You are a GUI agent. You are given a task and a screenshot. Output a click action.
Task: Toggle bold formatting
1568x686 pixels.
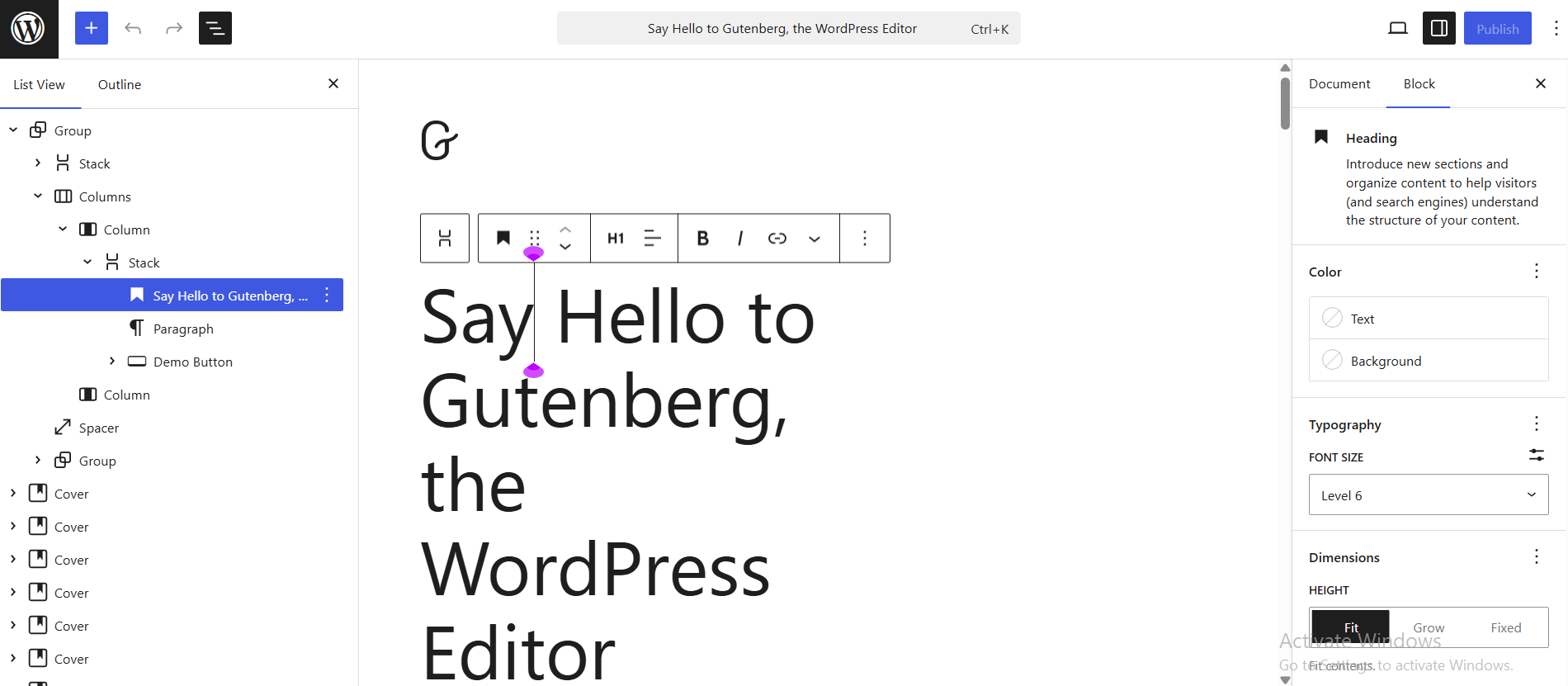pyautogui.click(x=702, y=239)
